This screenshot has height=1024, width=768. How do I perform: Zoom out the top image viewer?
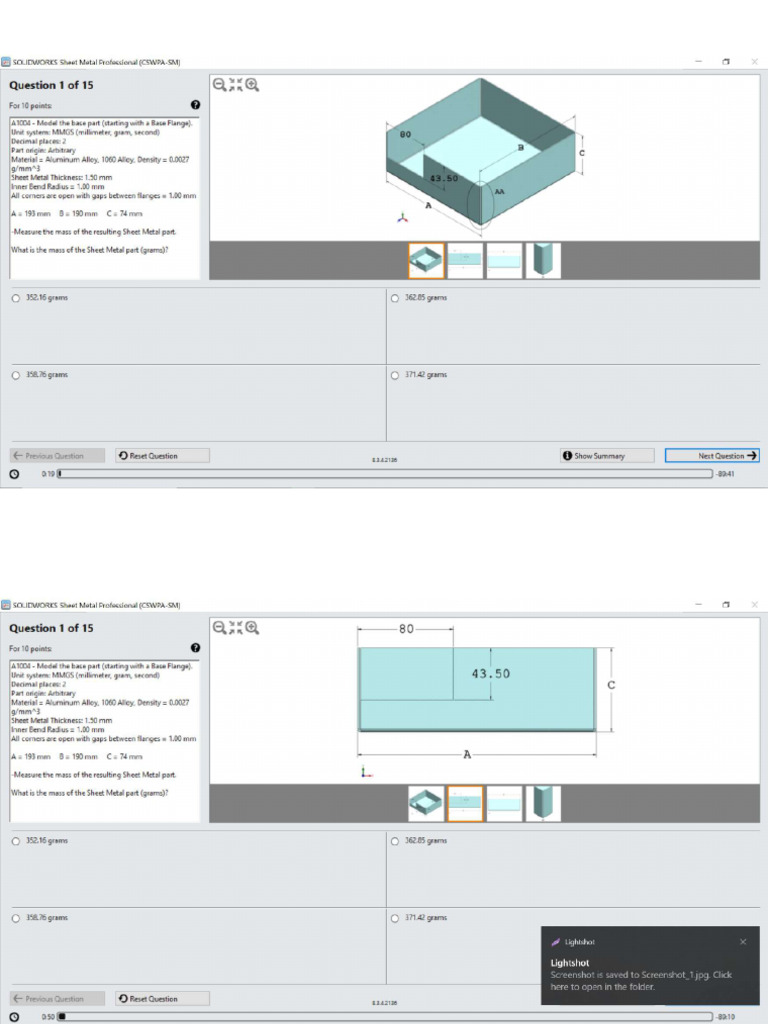click(219, 85)
